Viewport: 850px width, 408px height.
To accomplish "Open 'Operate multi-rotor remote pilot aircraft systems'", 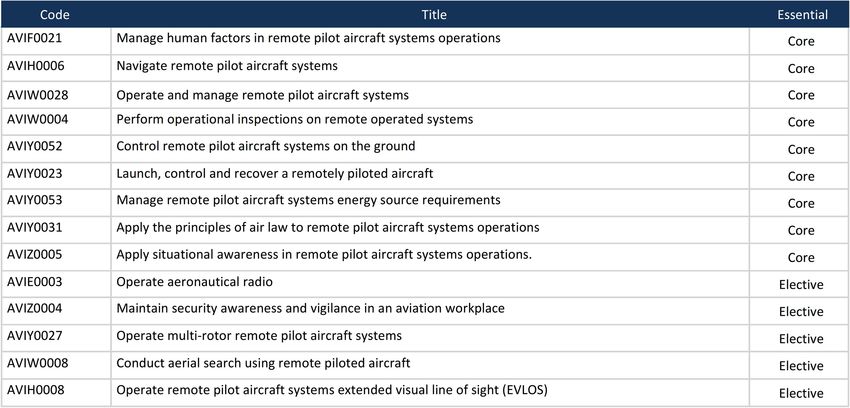I will pyautogui.click(x=259, y=336).
